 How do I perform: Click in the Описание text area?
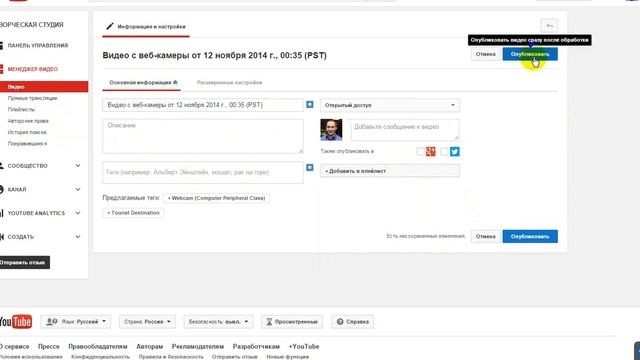(x=203, y=136)
